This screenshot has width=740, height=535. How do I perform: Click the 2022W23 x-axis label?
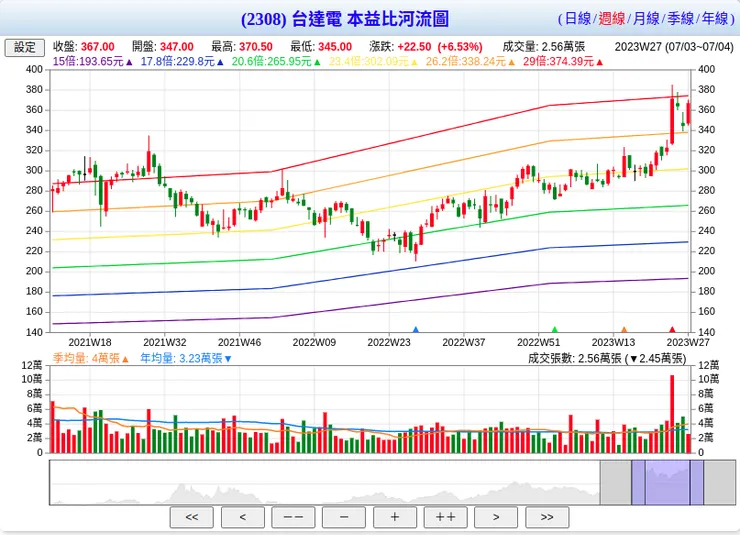pyautogui.click(x=389, y=343)
